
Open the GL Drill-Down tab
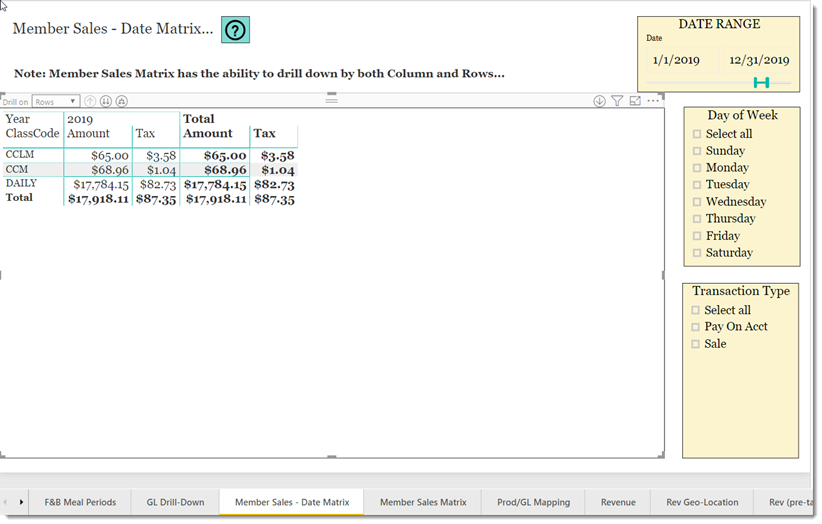[175, 502]
